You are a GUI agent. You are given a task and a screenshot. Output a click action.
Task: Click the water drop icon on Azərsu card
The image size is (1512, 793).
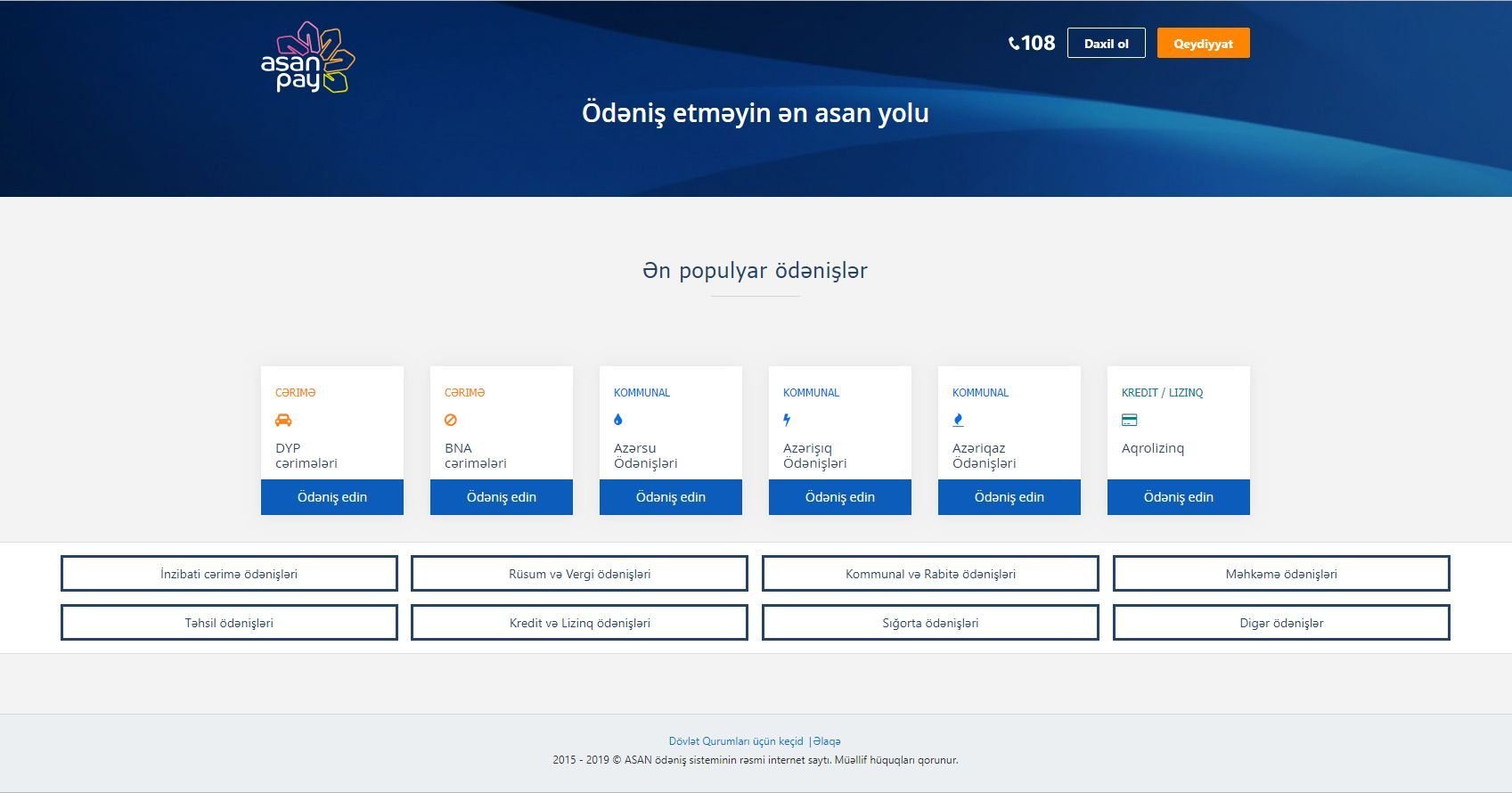[618, 420]
